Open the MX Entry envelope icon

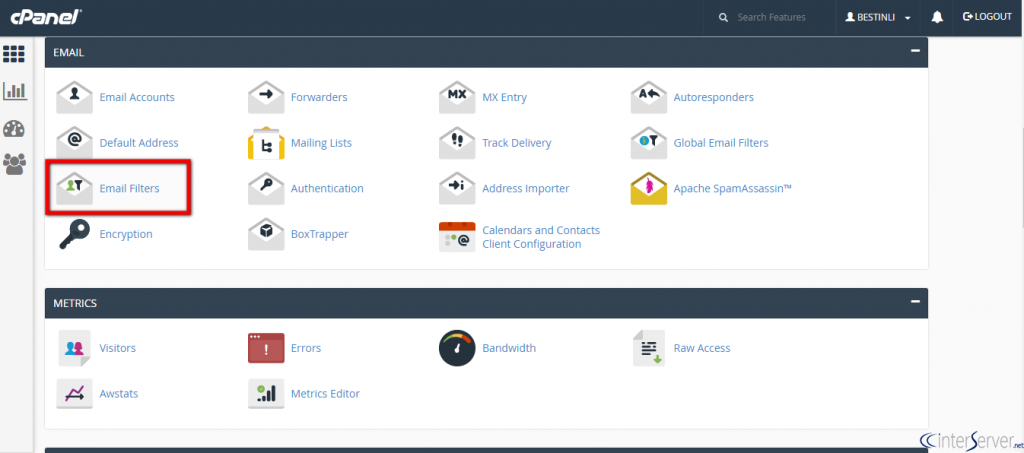click(457, 97)
